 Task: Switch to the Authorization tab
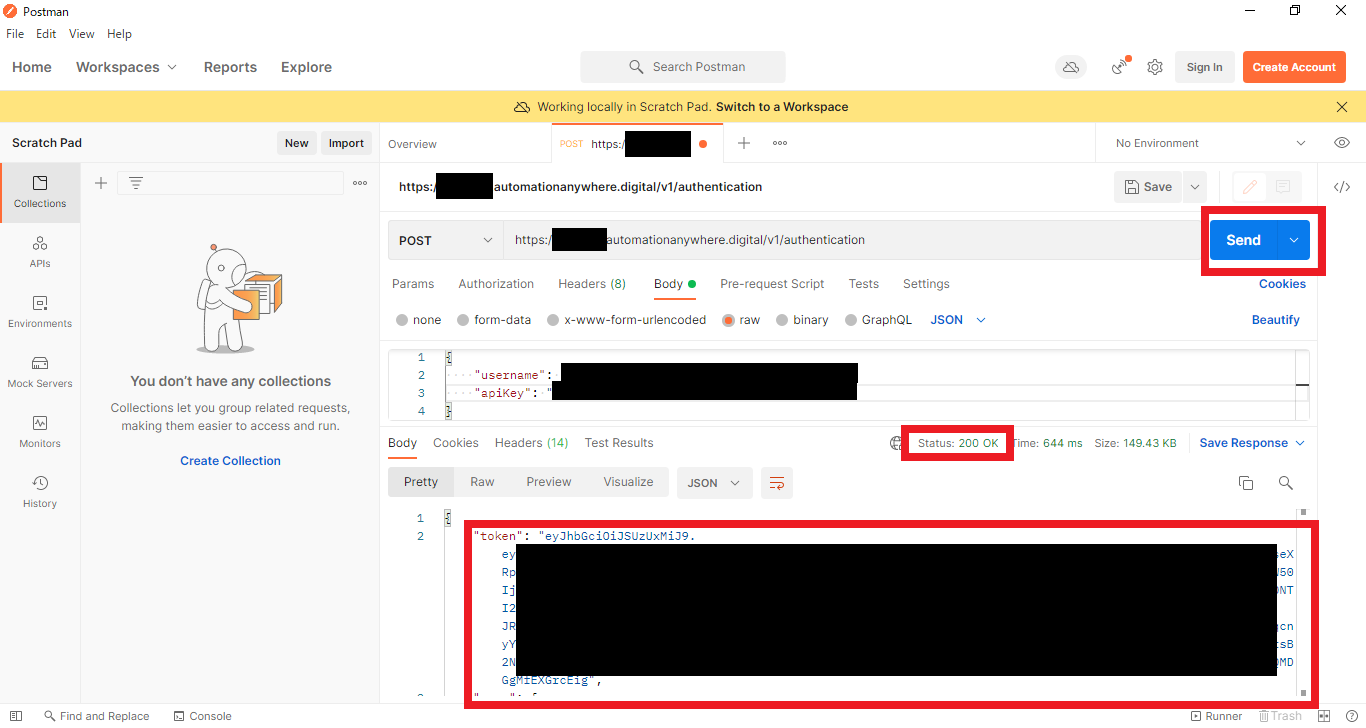pyautogui.click(x=496, y=284)
